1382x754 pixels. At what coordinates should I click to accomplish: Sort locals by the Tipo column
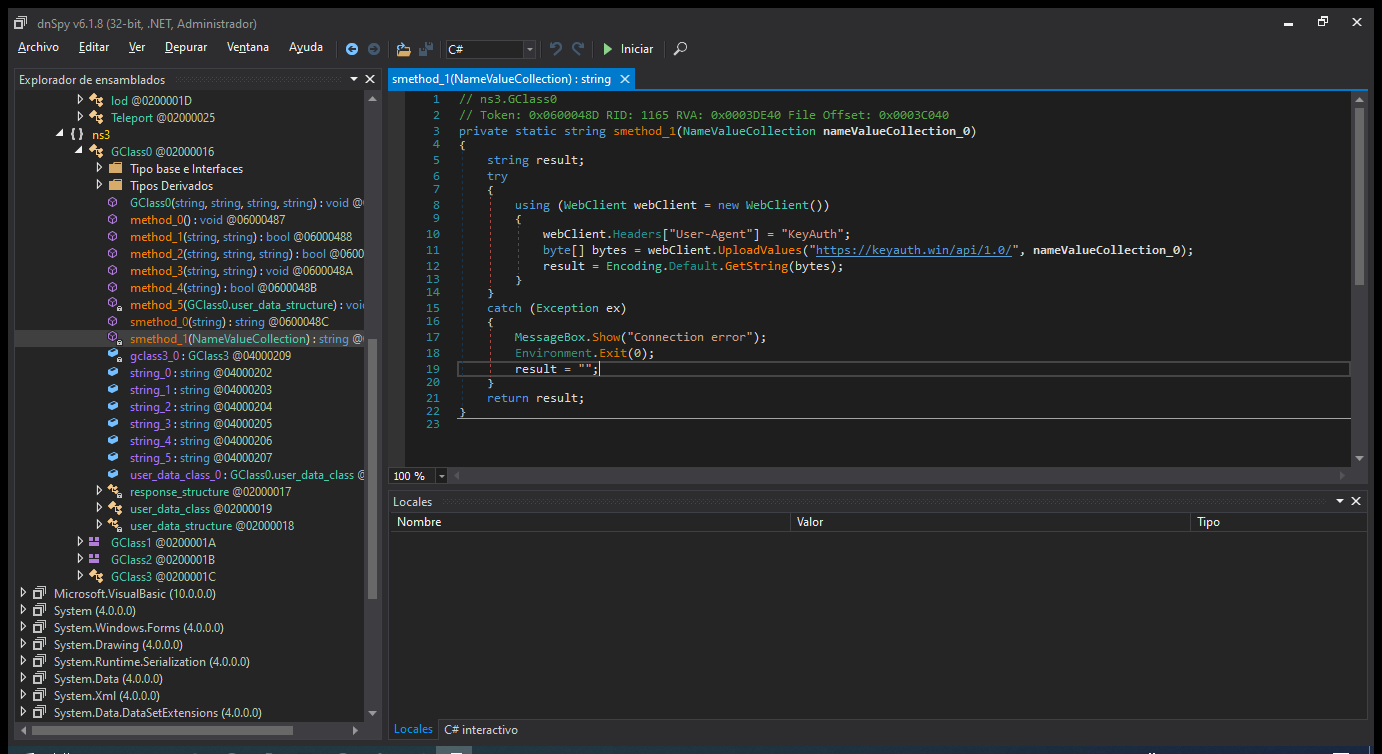pos(1280,522)
